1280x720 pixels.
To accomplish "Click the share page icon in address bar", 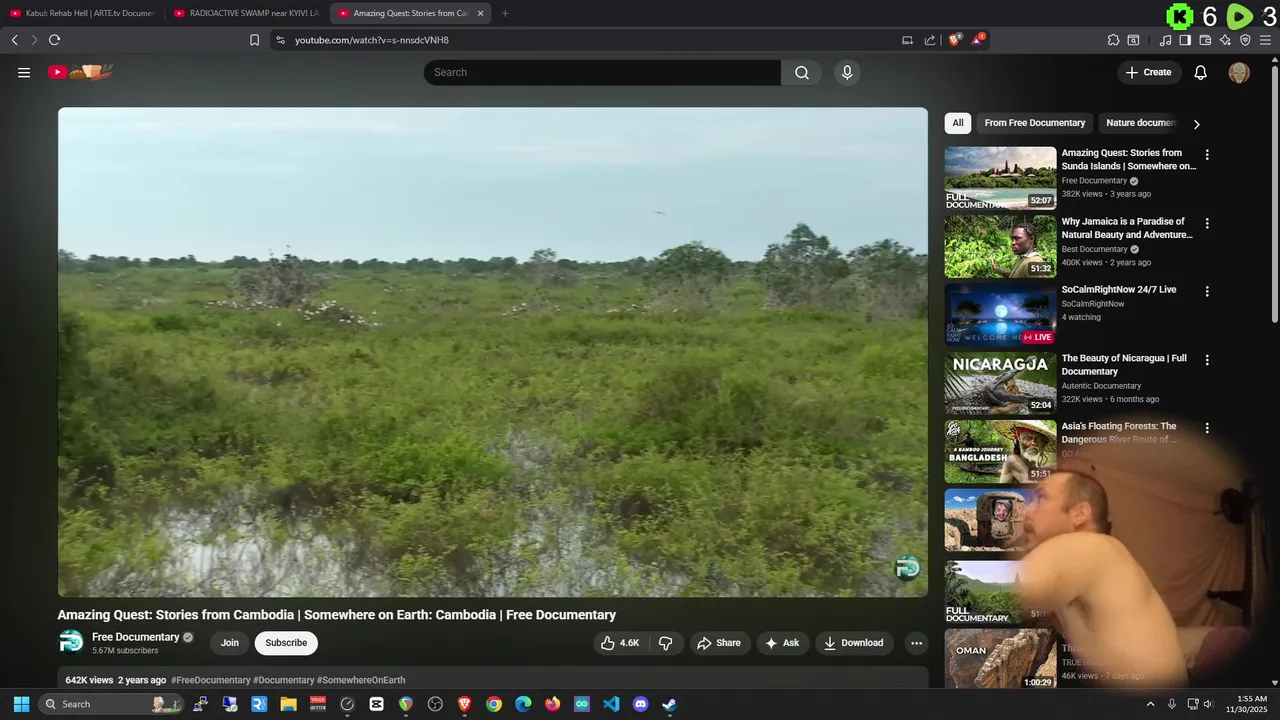I will (930, 40).
